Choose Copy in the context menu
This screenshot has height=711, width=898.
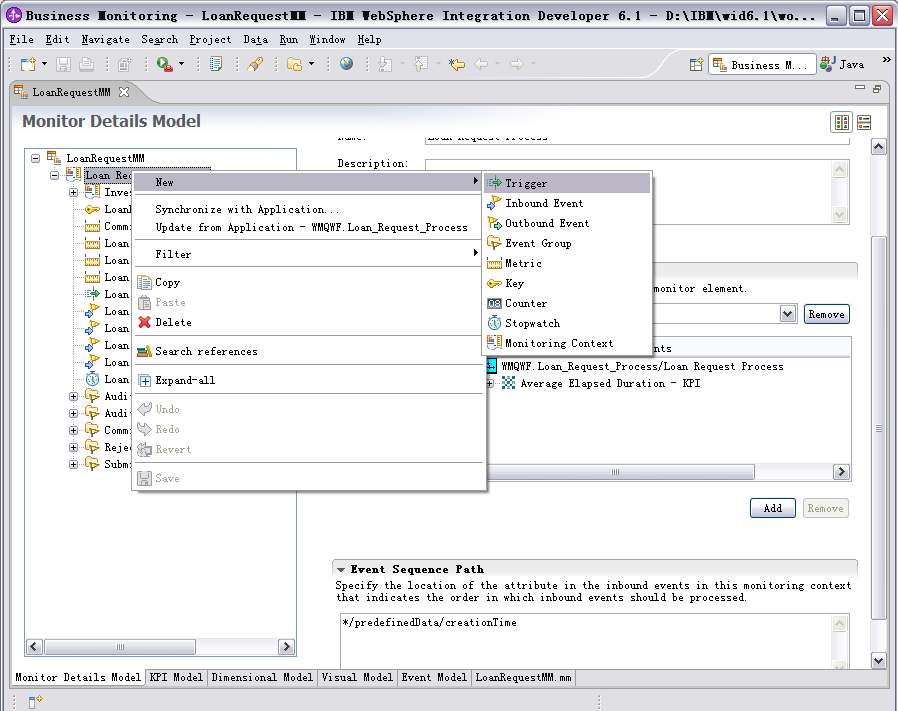coord(309,282)
